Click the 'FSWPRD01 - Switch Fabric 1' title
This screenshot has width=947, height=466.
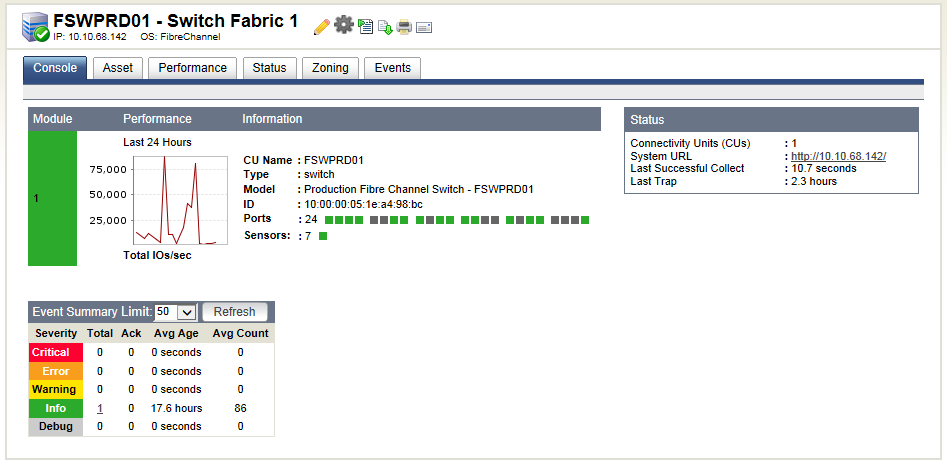[x=176, y=21]
